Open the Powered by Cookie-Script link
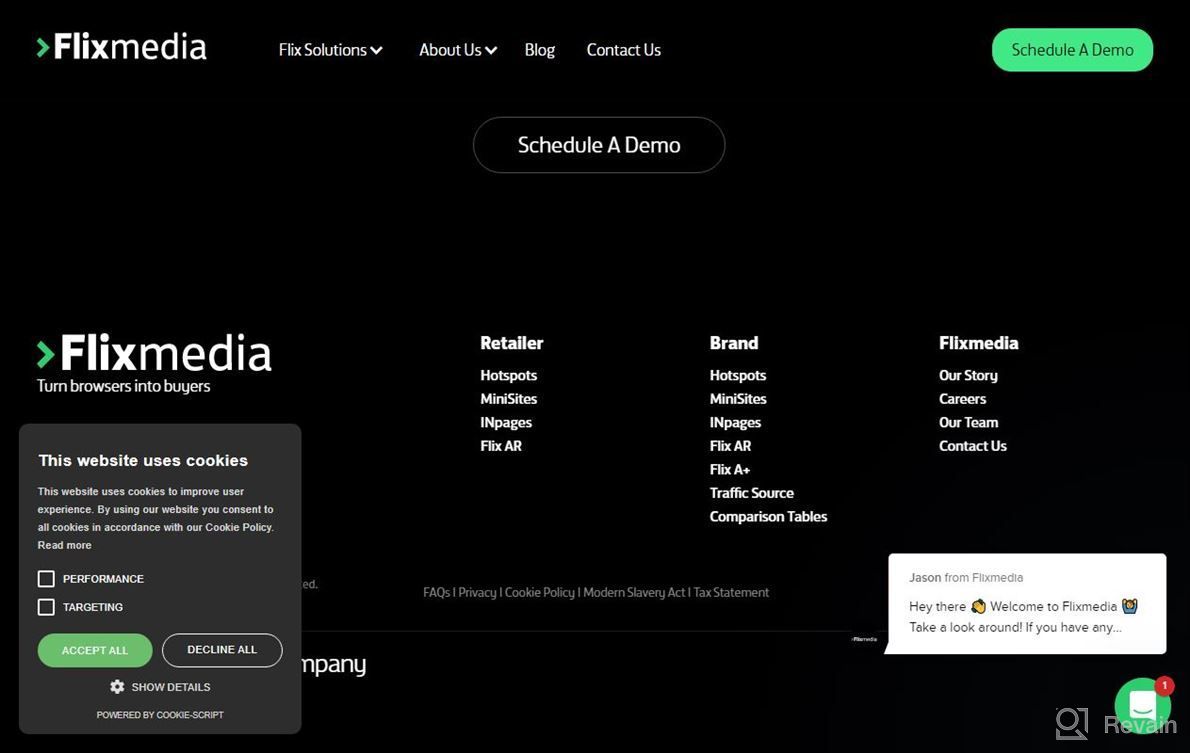 (x=160, y=715)
